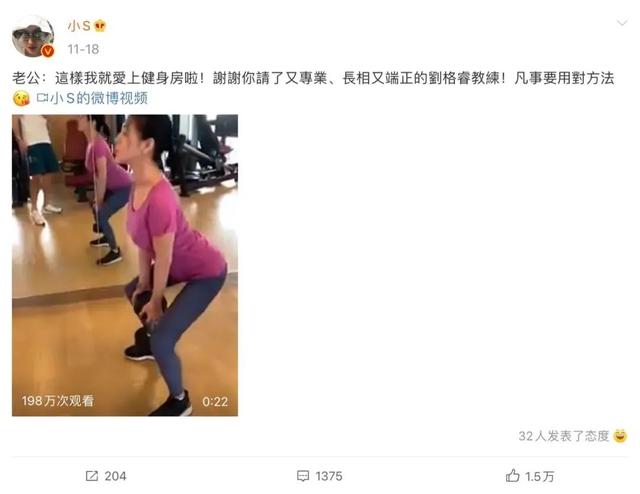The height and width of the screenshot is (494, 640).
Task: Click the 1.5万 likes count
Action: [x=540, y=476]
